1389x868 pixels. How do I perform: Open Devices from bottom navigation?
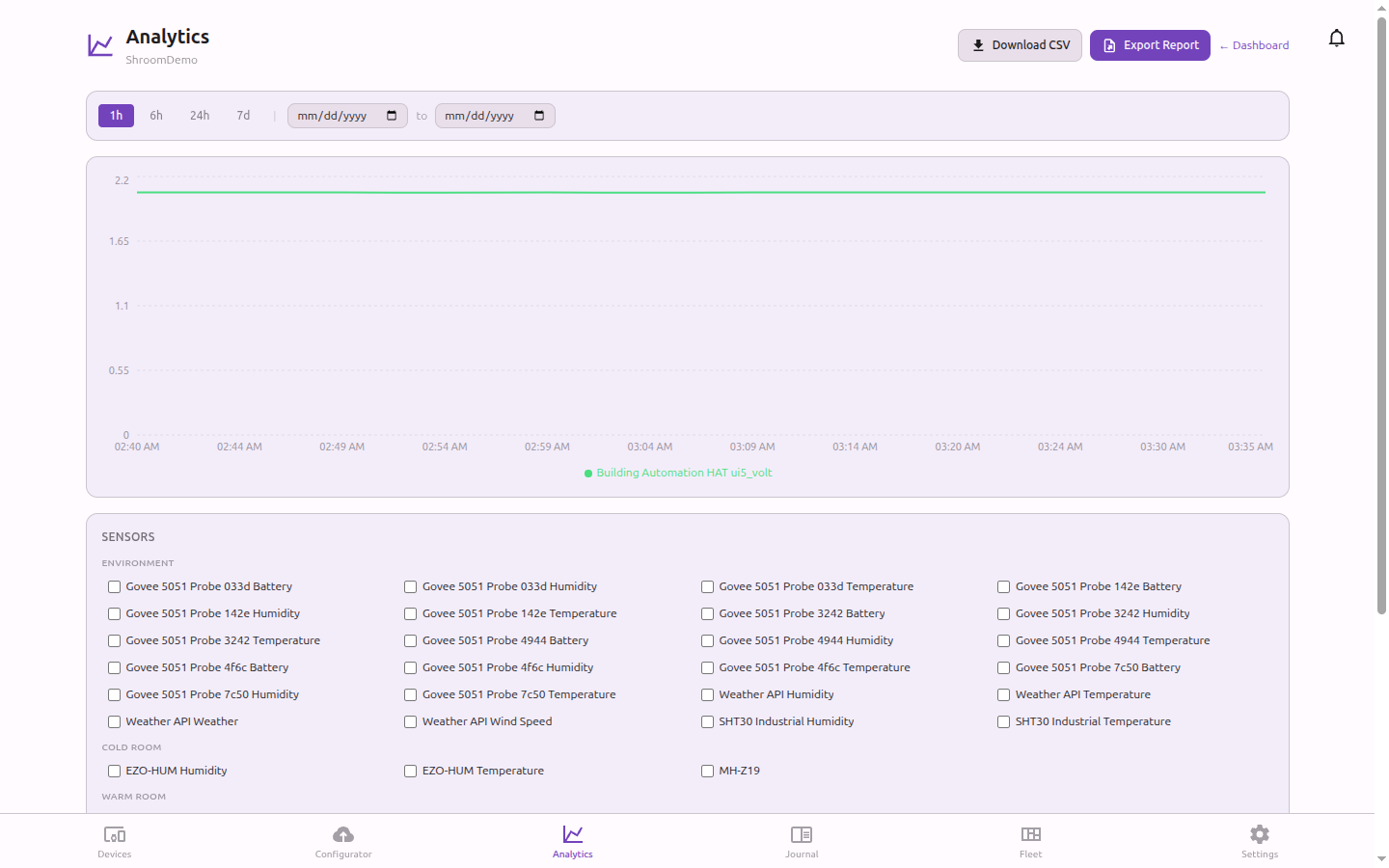(x=115, y=841)
